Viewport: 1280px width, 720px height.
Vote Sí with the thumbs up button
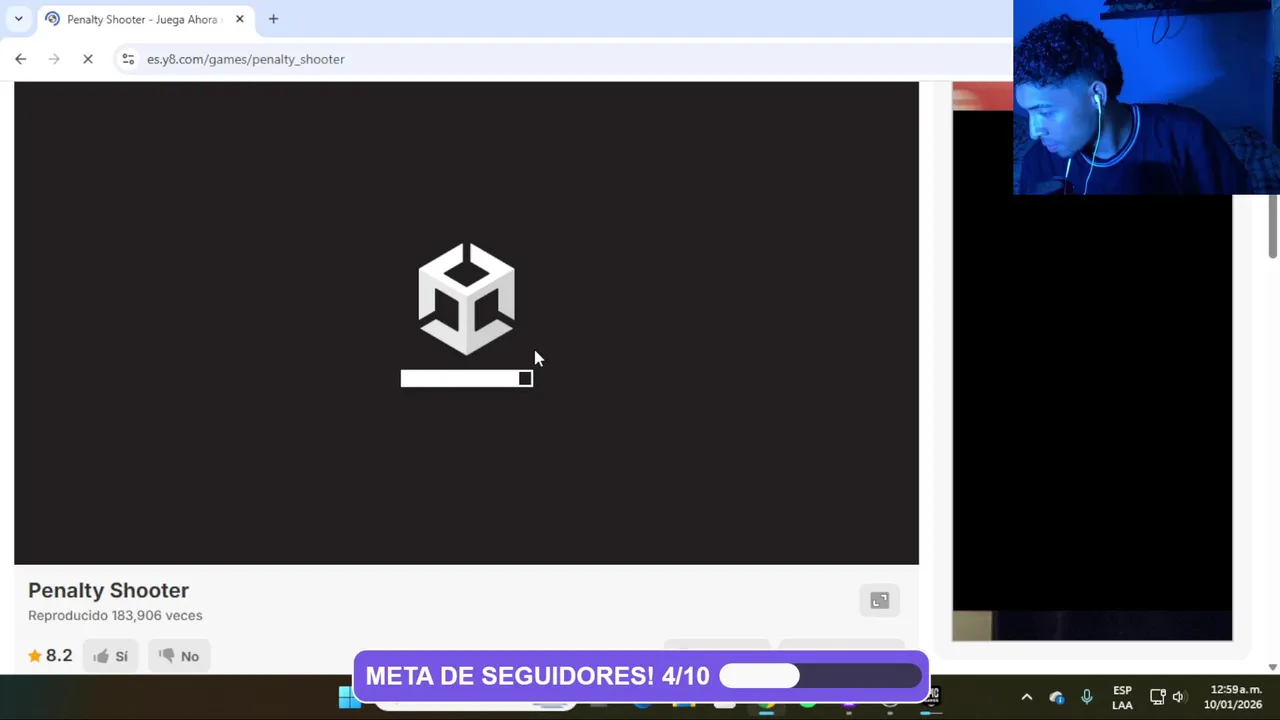pyautogui.click(x=111, y=656)
